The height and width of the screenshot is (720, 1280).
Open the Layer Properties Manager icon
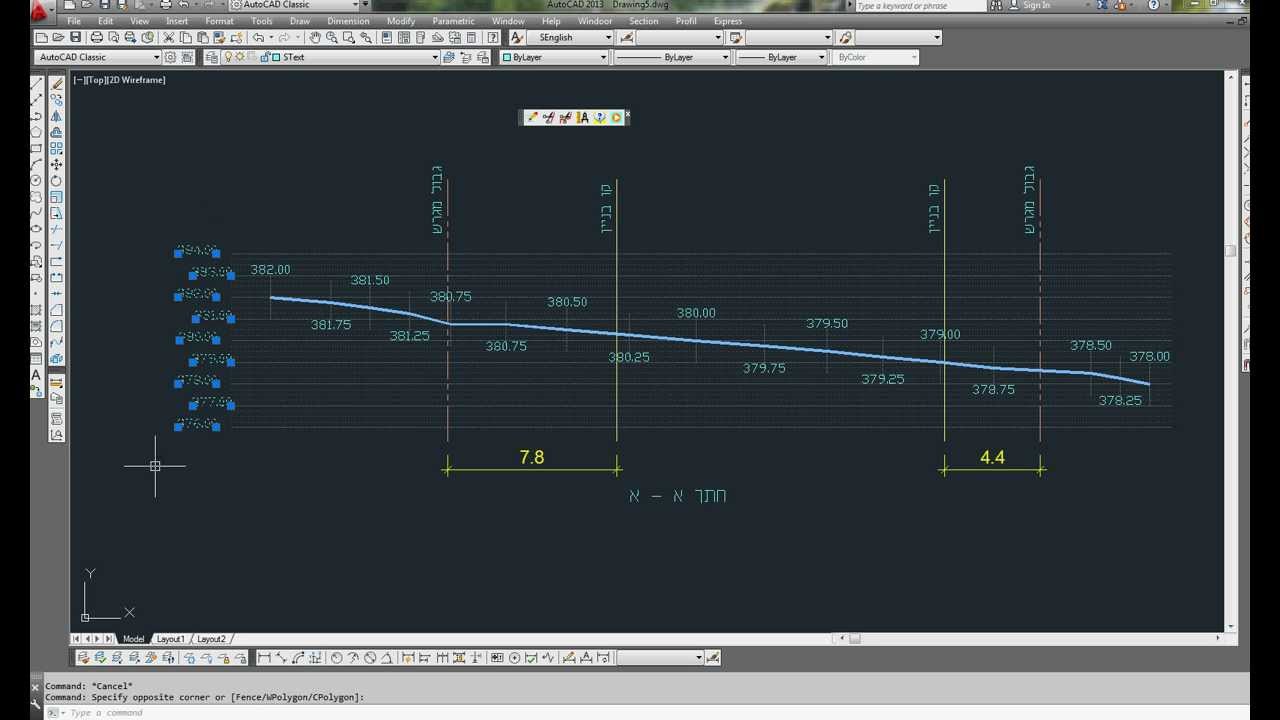click(212, 57)
